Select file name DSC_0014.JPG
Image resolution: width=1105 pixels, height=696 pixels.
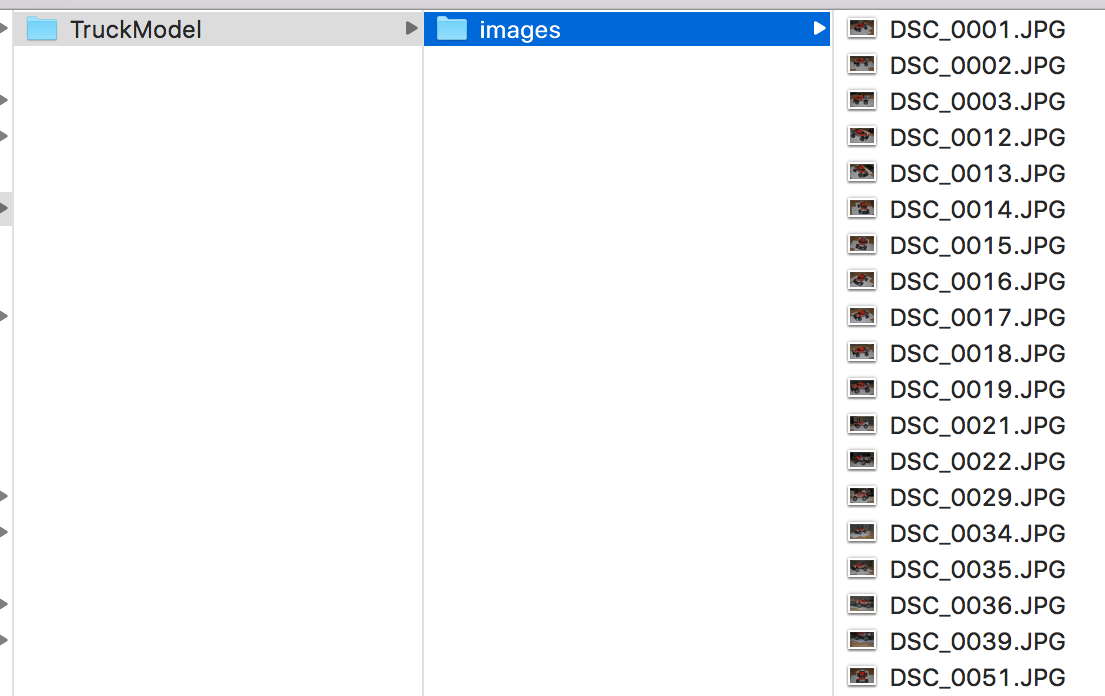(977, 209)
